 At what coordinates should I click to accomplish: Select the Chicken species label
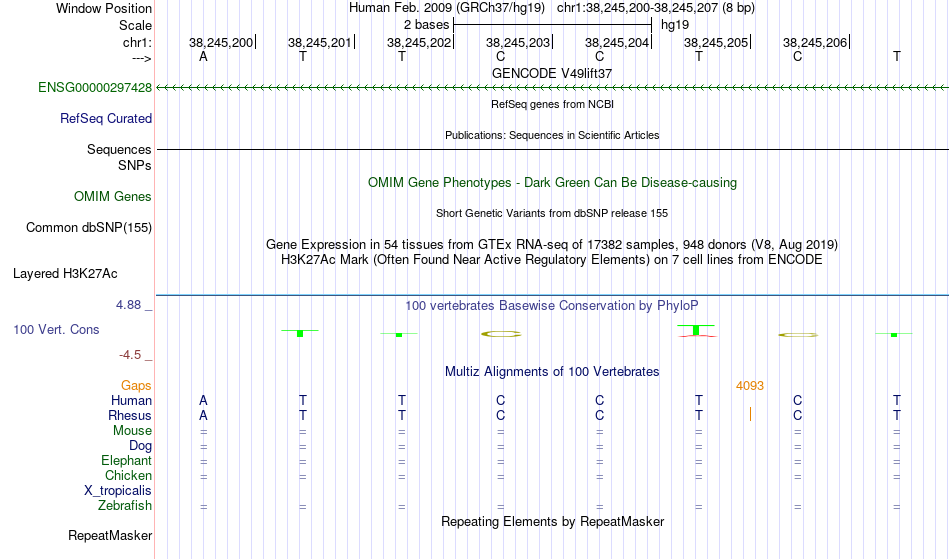tap(128, 476)
